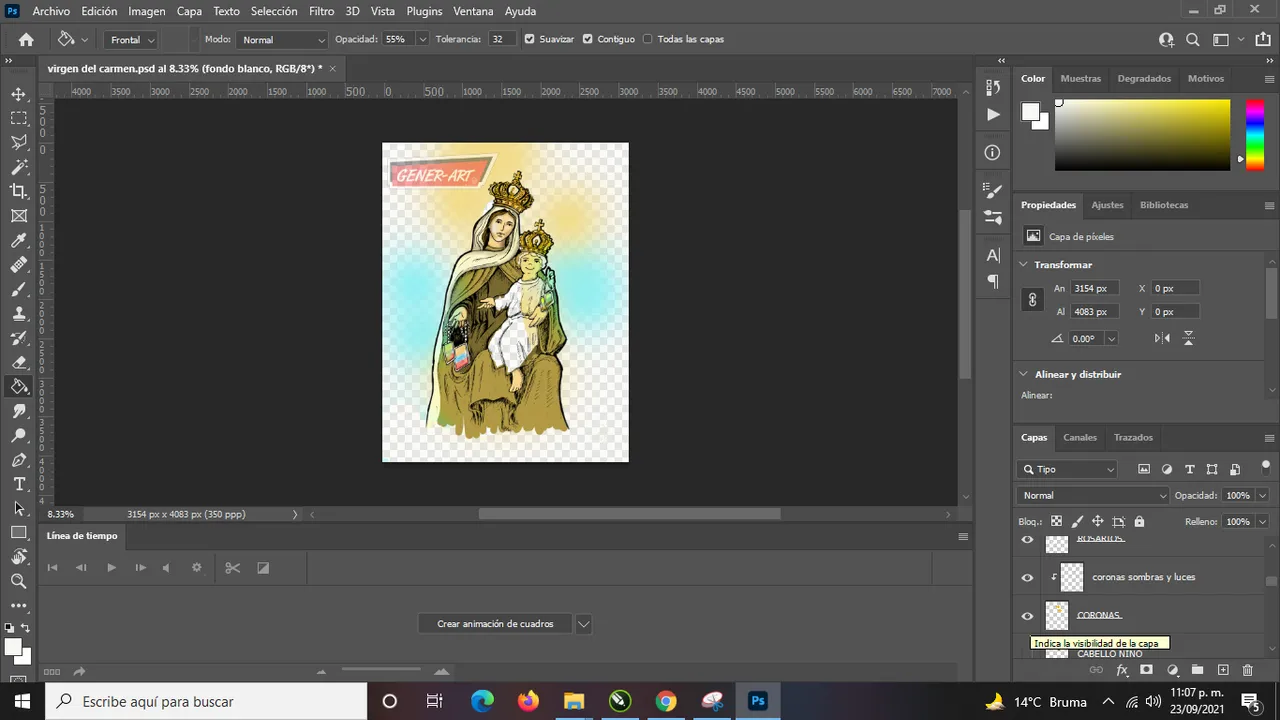Screen dimensions: 1280x720
Task: Select the Crop tool
Action: tap(19, 191)
